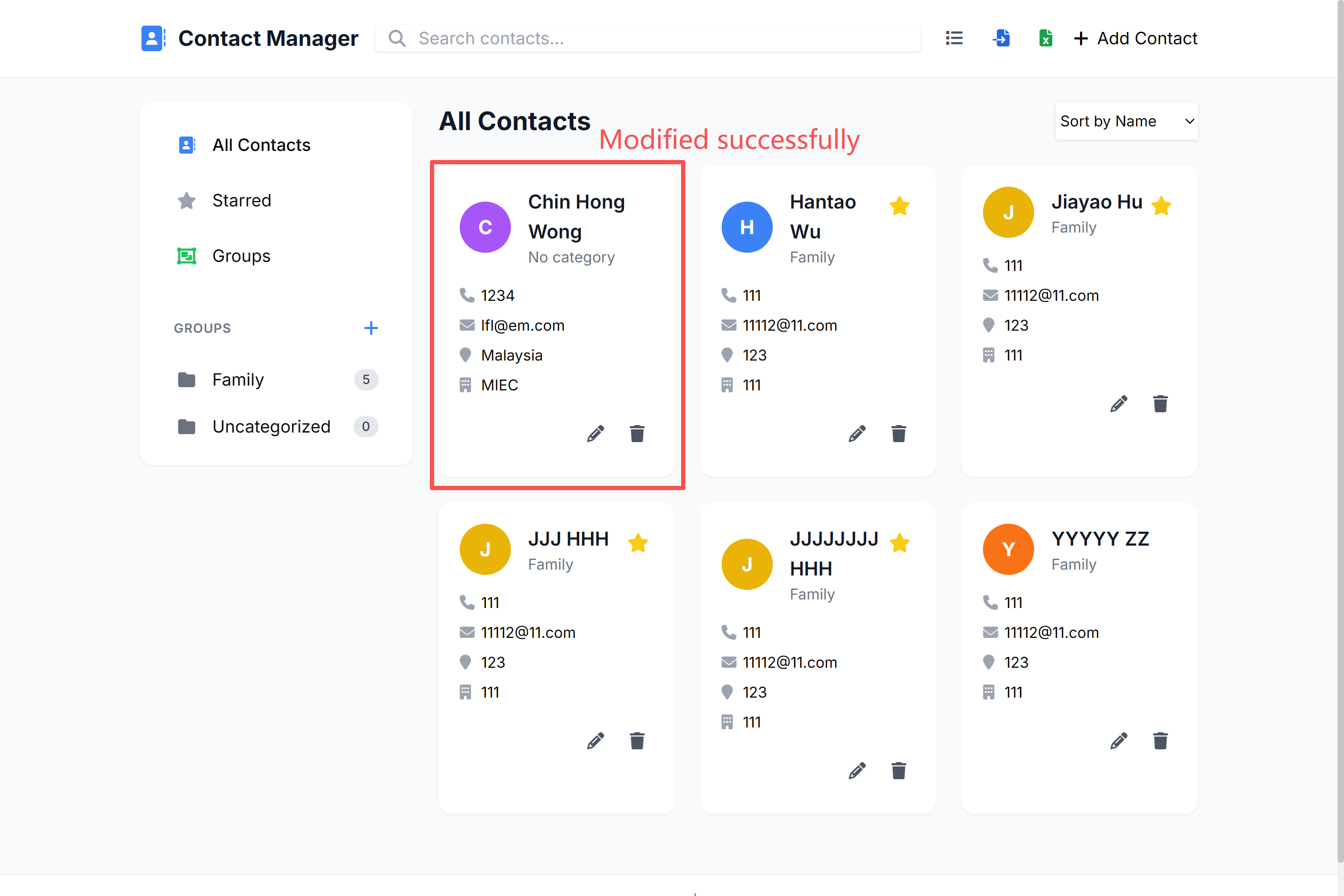The height and width of the screenshot is (896, 1344).
Task: Click the list view toggle icon
Action: point(954,38)
